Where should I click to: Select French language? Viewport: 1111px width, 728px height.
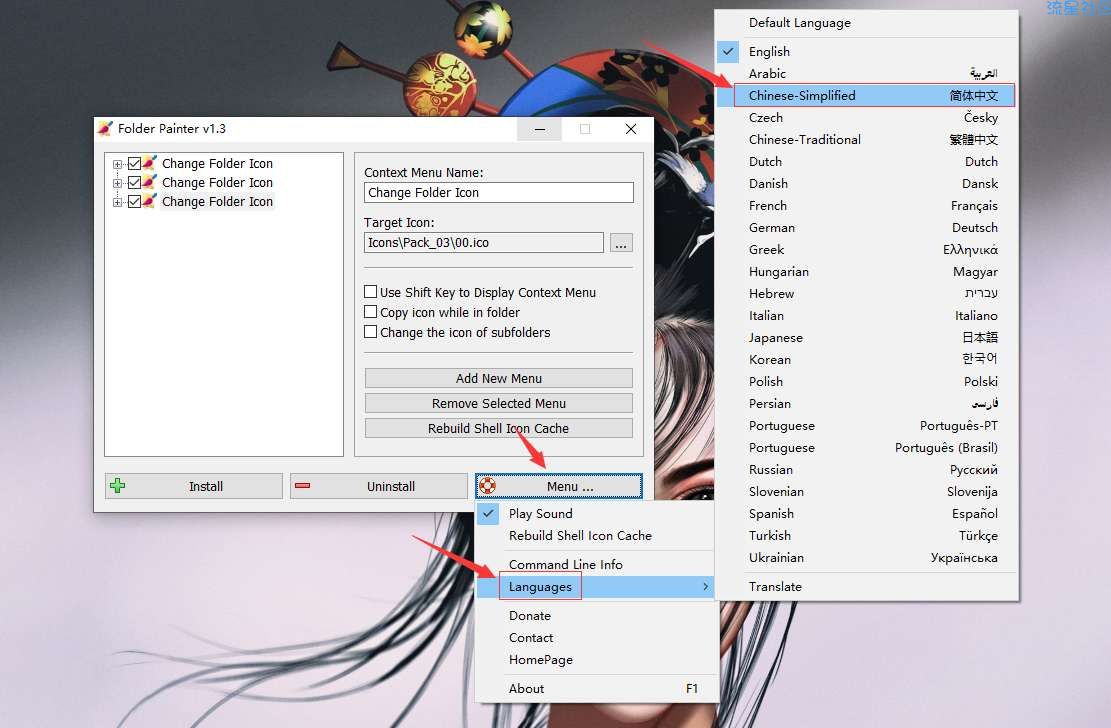point(867,205)
